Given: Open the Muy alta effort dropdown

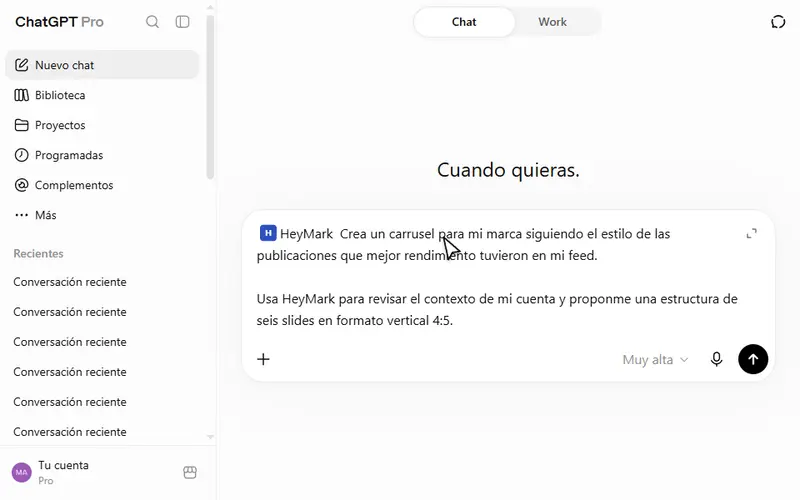Looking at the screenshot, I should tap(655, 360).
